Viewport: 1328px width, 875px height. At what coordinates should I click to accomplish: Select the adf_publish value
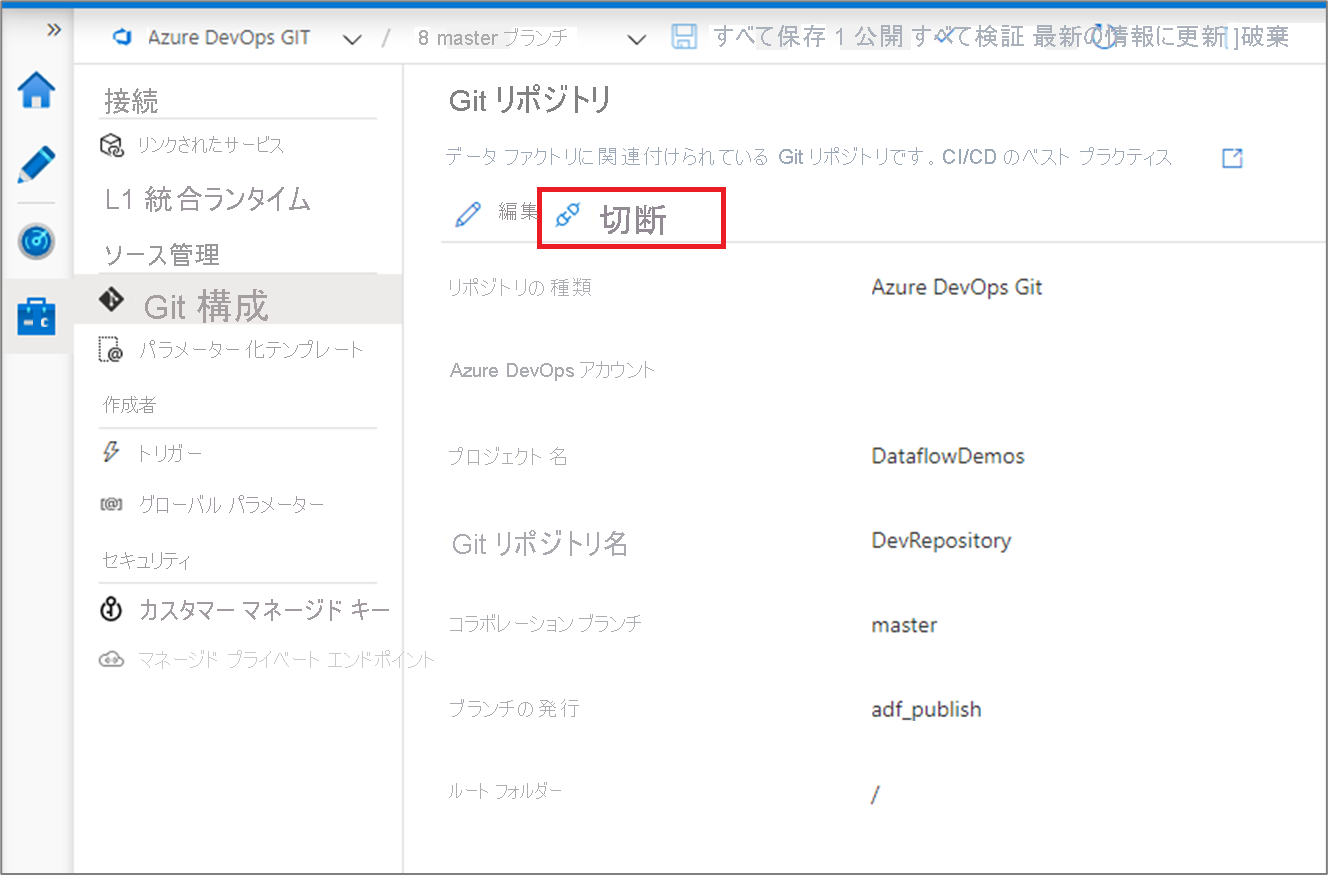926,710
